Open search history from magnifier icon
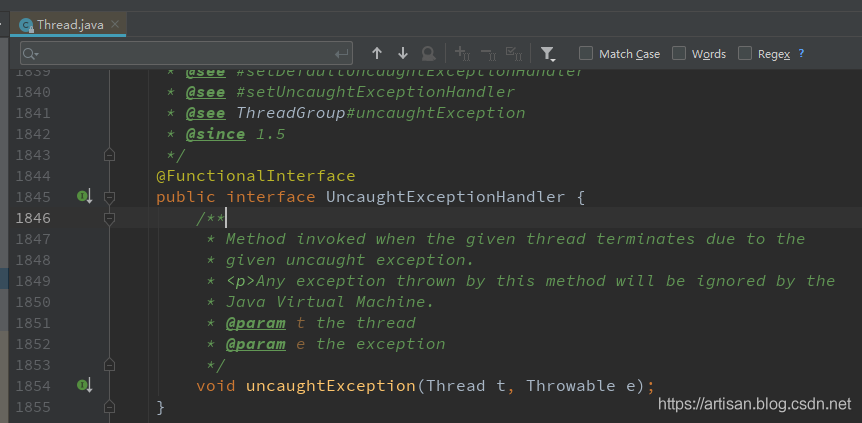Image resolution: width=862 pixels, height=423 pixels. 30,53
